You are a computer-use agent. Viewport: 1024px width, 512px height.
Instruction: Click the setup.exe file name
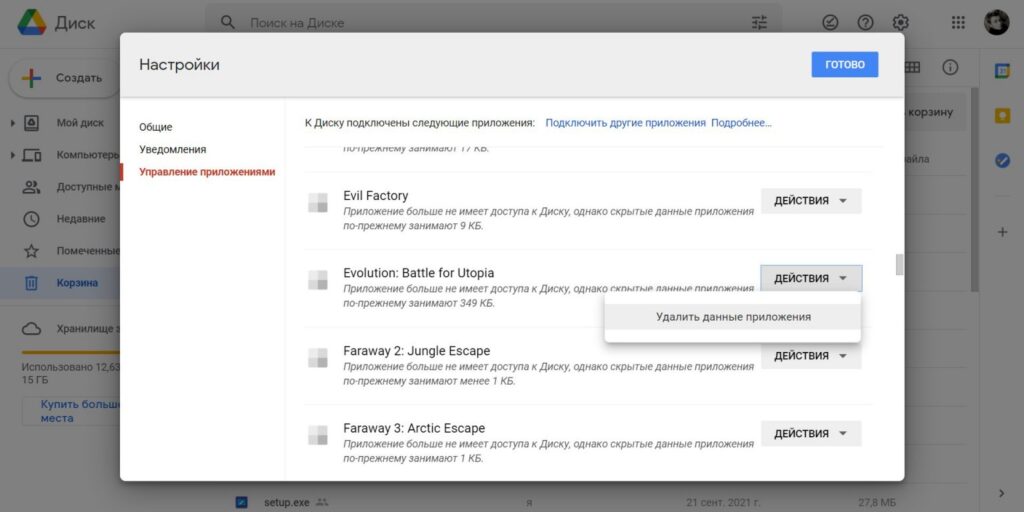point(287,502)
